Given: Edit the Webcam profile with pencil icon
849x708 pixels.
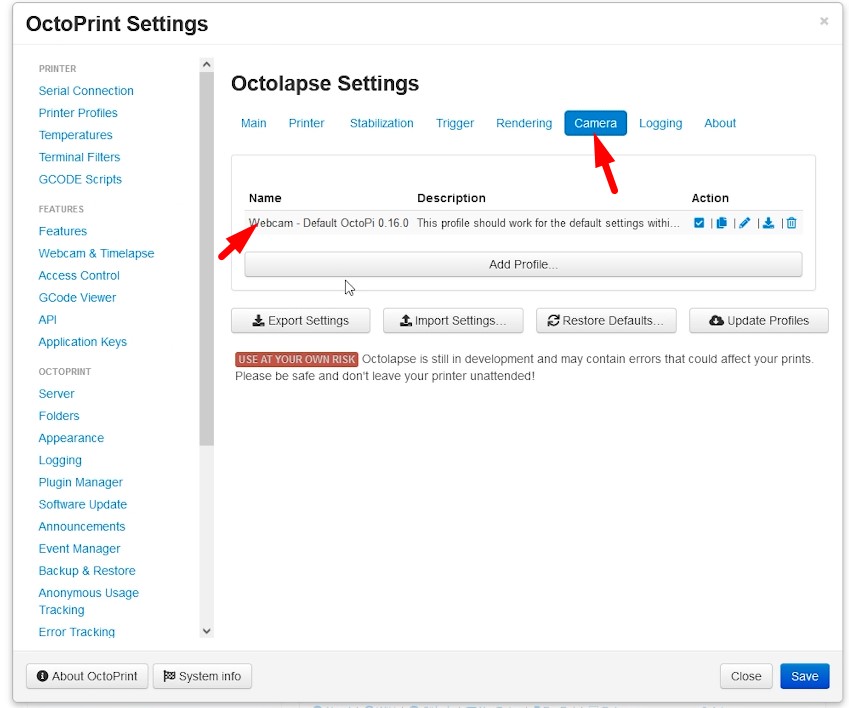Looking at the screenshot, I should coord(745,223).
